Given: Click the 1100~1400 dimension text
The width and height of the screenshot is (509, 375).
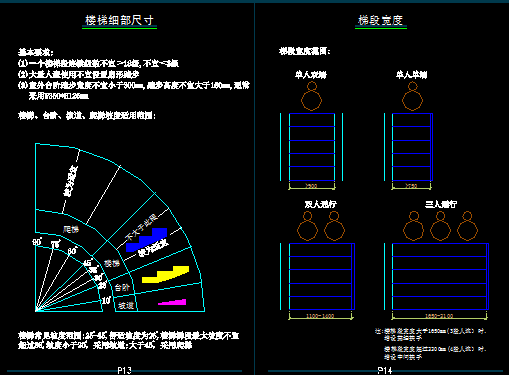Looking at the screenshot, I should (320, 316).
